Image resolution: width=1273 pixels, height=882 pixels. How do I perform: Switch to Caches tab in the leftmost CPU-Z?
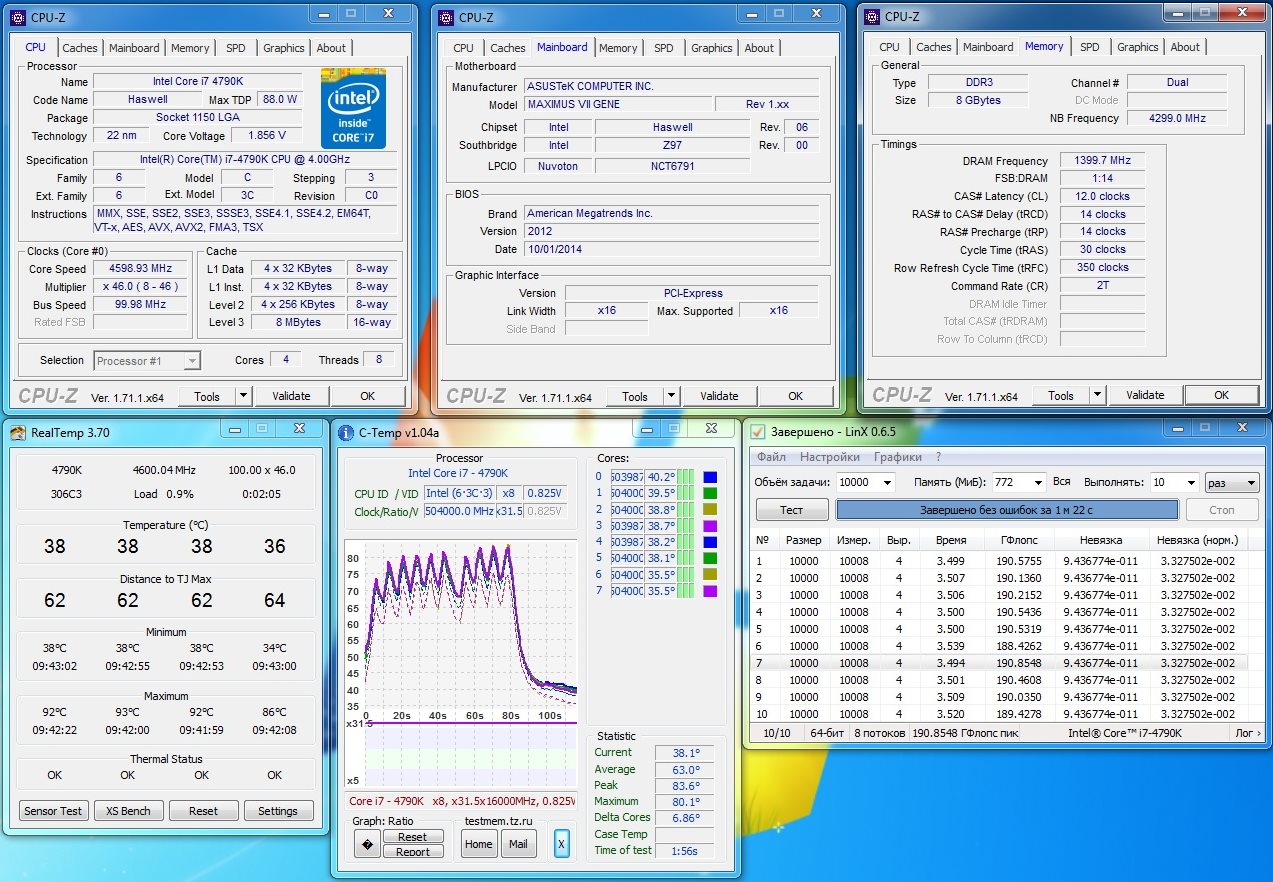tap(80, 47)
